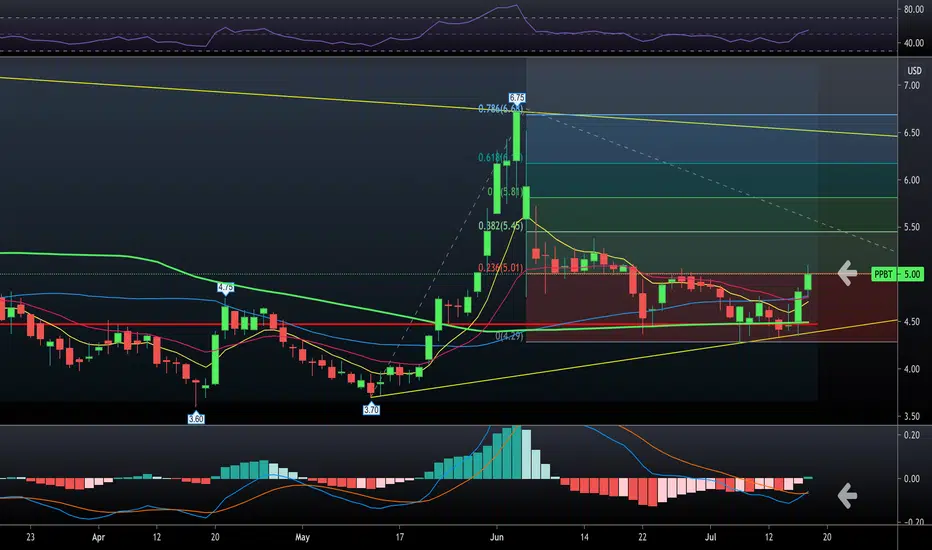932x550 pixels.
Task: Click the USD currency label on price axis
Action: point(914,71)
